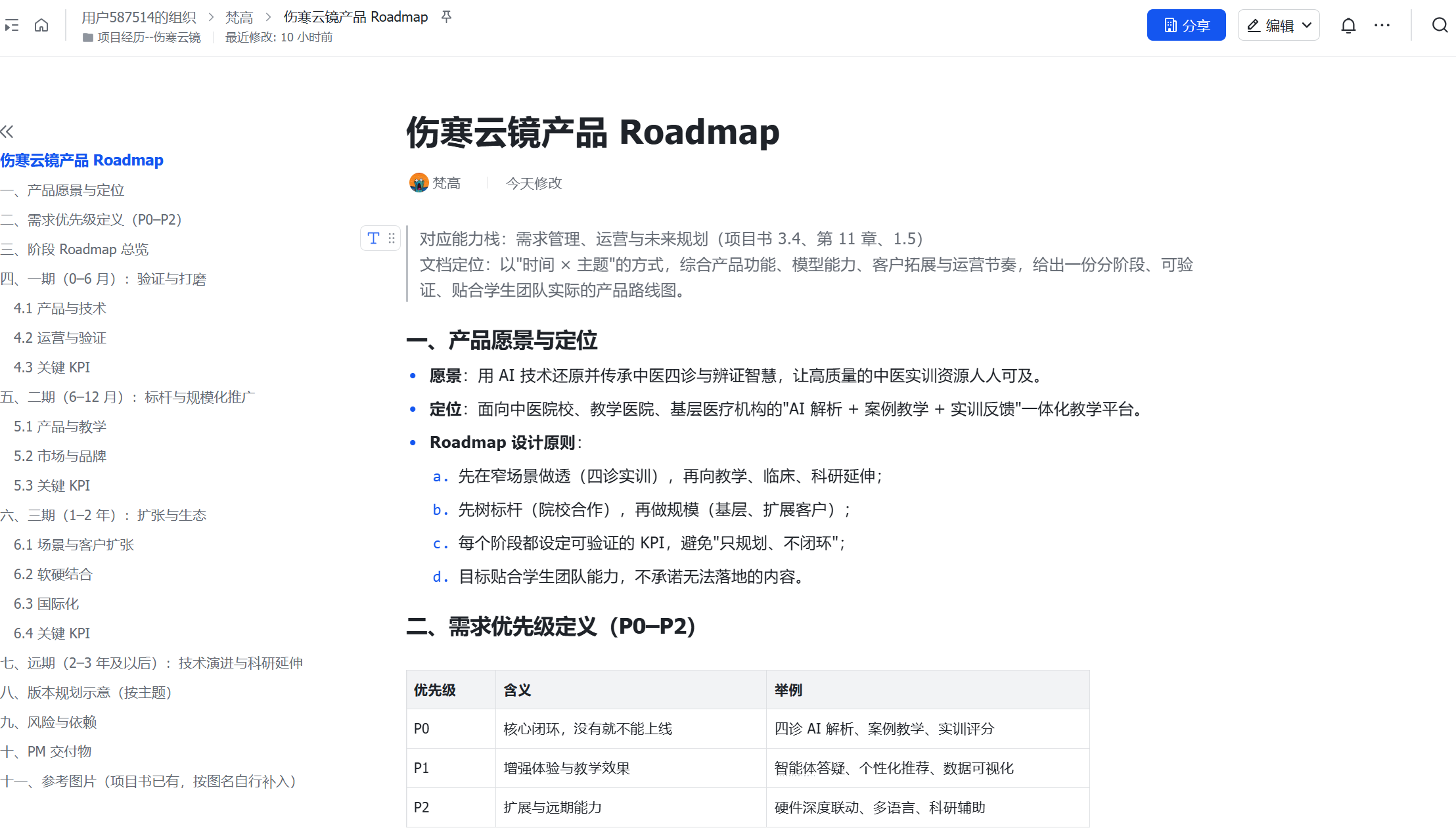
Task: Jump to 六、三期 扩张与生态 outline item
Action: (103, 516)
